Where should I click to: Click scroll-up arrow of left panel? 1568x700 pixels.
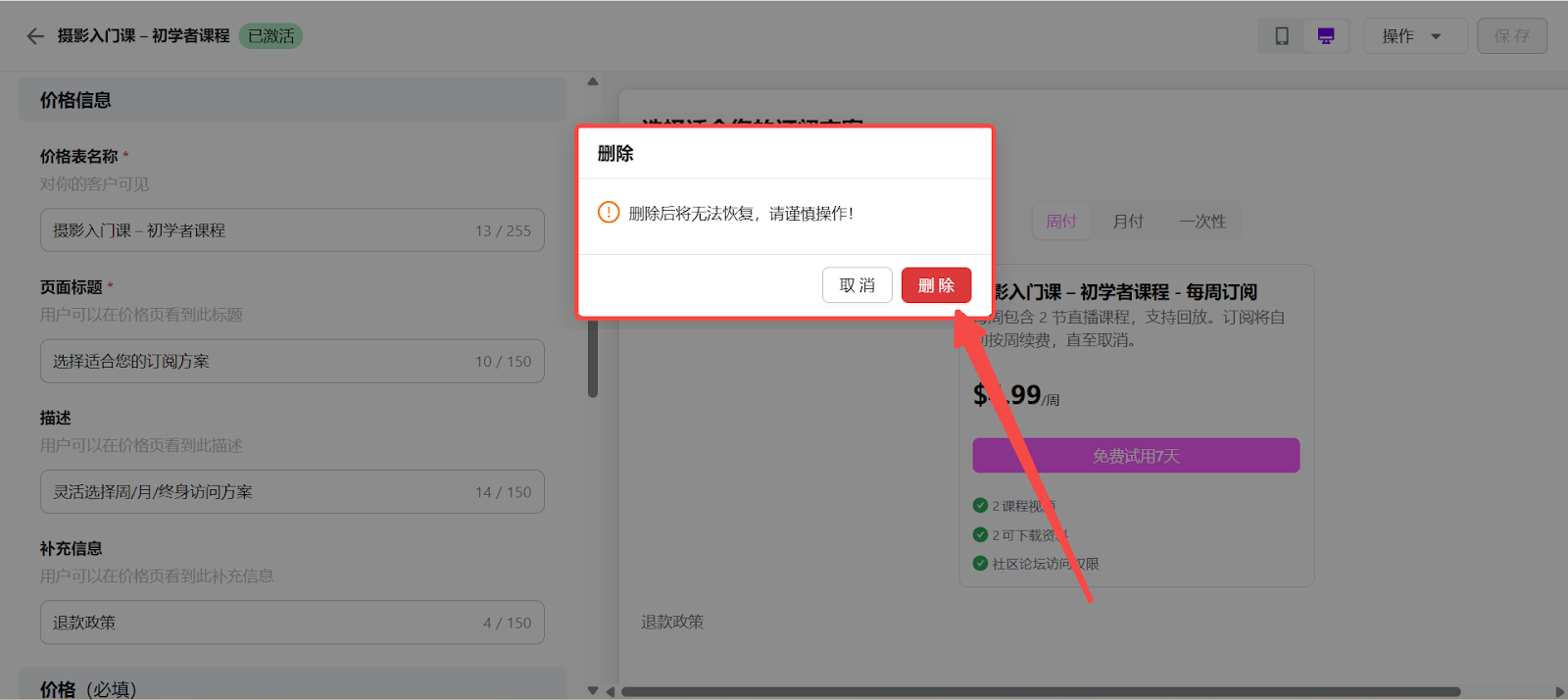click(x=593, y=82)
